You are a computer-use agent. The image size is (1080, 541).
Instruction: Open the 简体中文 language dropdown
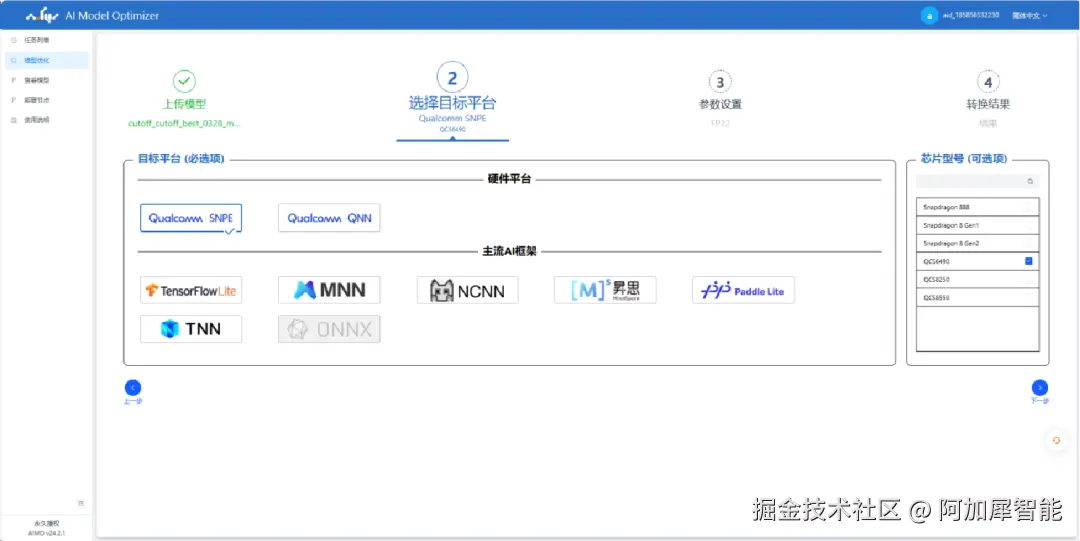pyautogui.click(x=1030, y=15)
